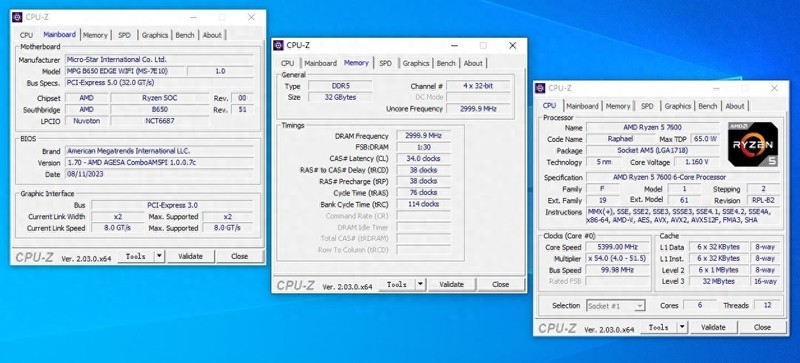
Task: Open Graphics tab in Mainboard window
Action: [x=155, y=35]
